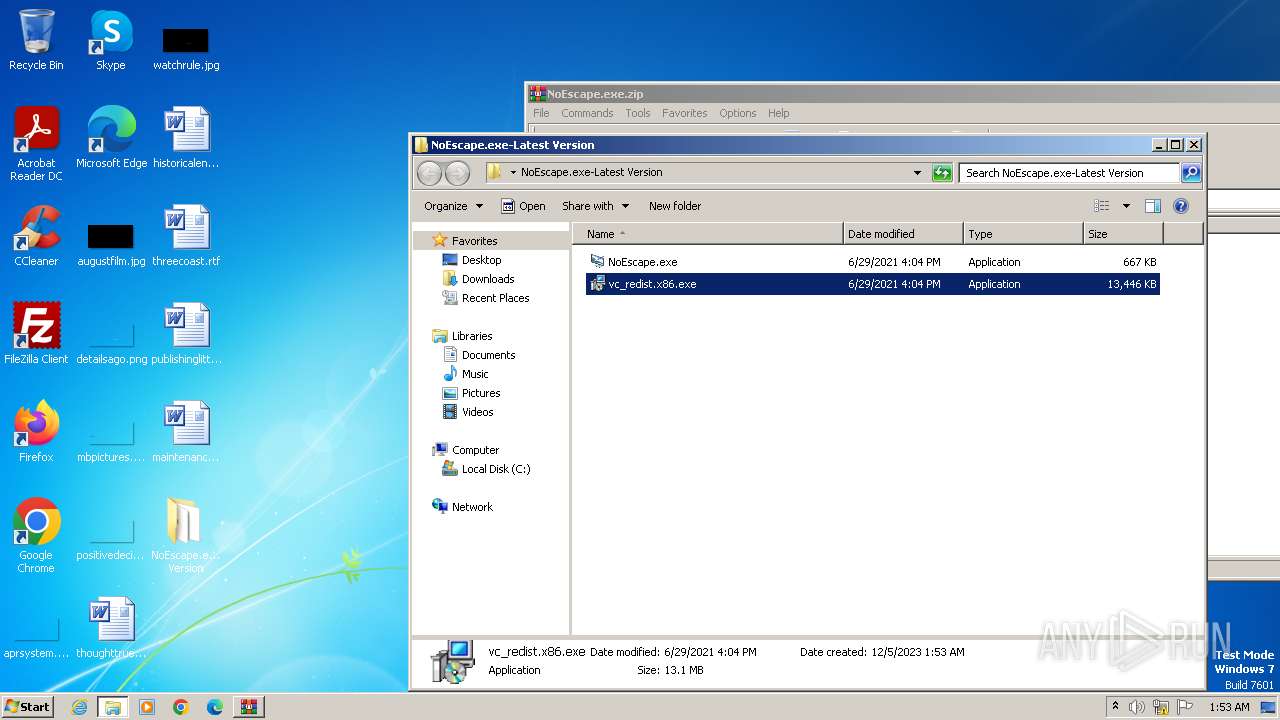Open the thoughttrue document on the desktop
The width and height of the screenshot is (1280, 720).
[111, 628]
